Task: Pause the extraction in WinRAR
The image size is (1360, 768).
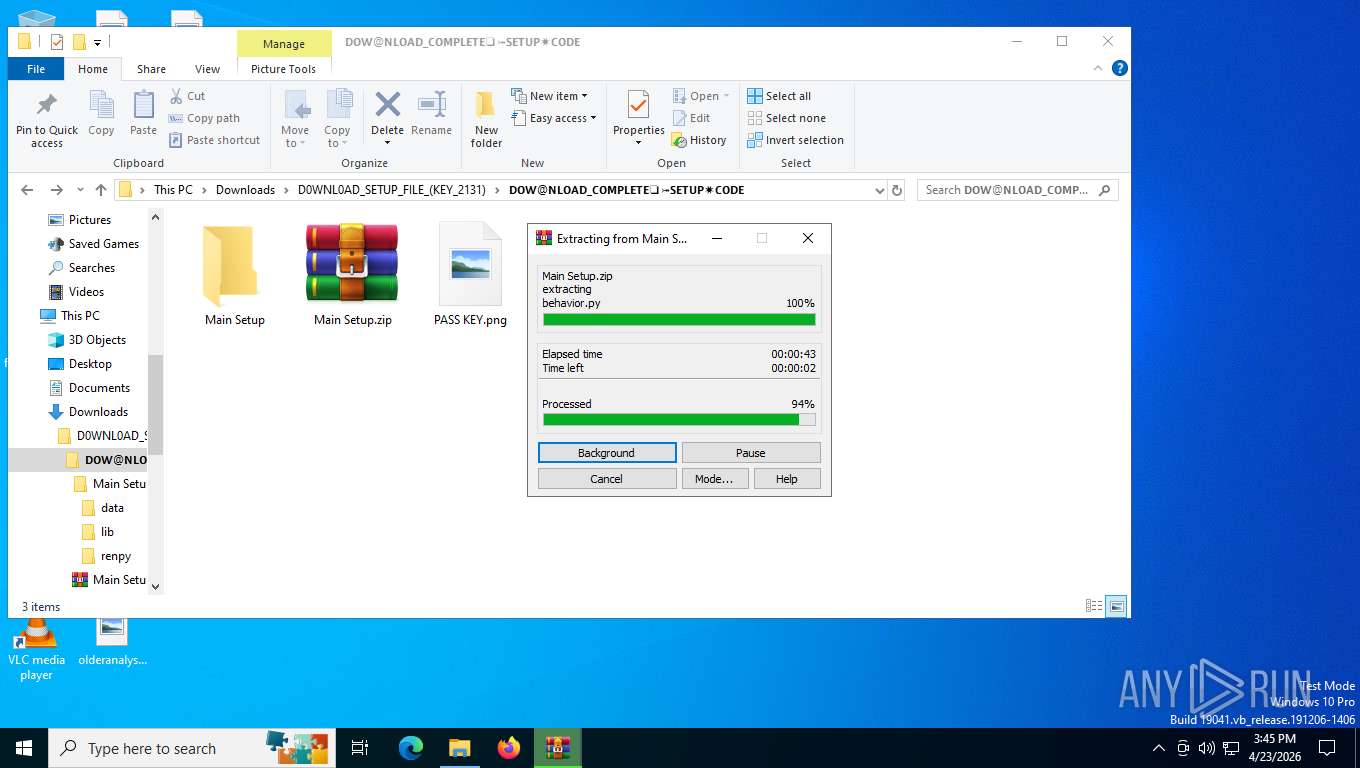Action: [x=751, y=453]
